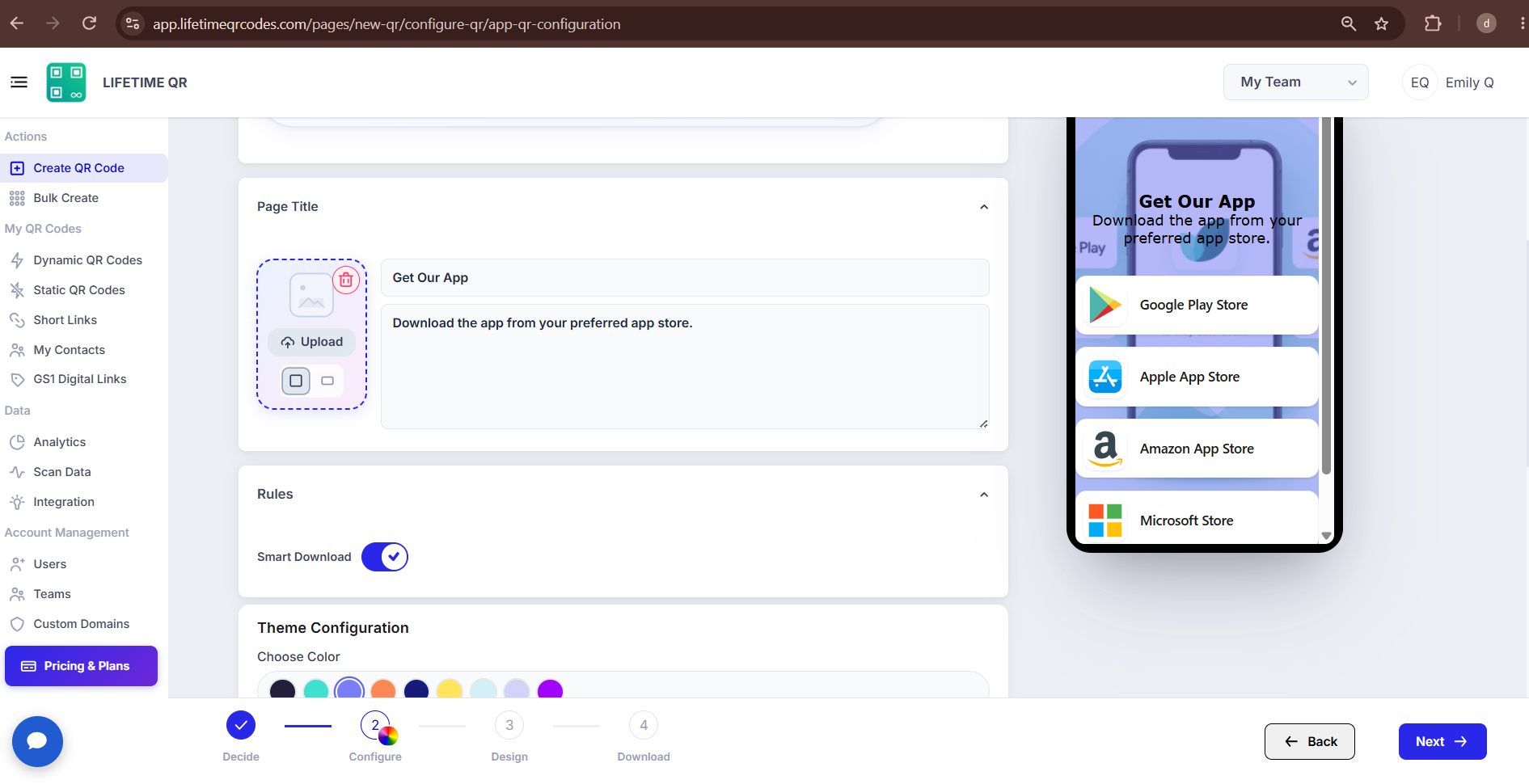Click the image placeholder icon in upload box
Viewport: 1529px width, 784px height.
311,296
